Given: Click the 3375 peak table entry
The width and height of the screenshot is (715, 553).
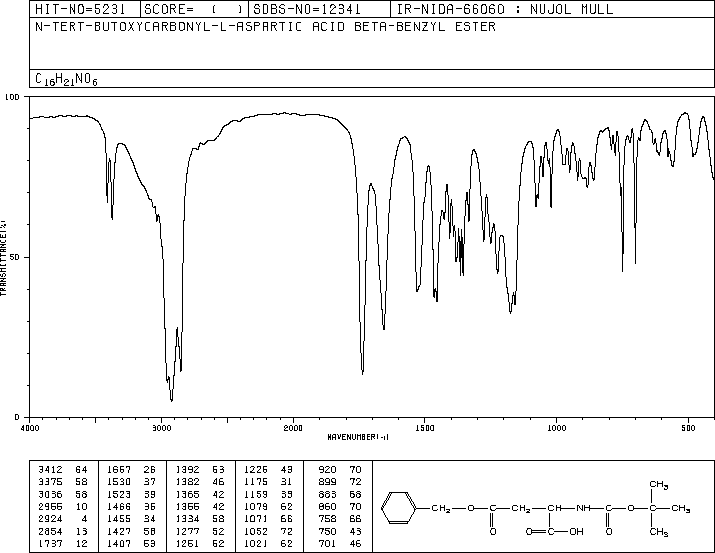Looking at the screenshot, I should [63, 481].
